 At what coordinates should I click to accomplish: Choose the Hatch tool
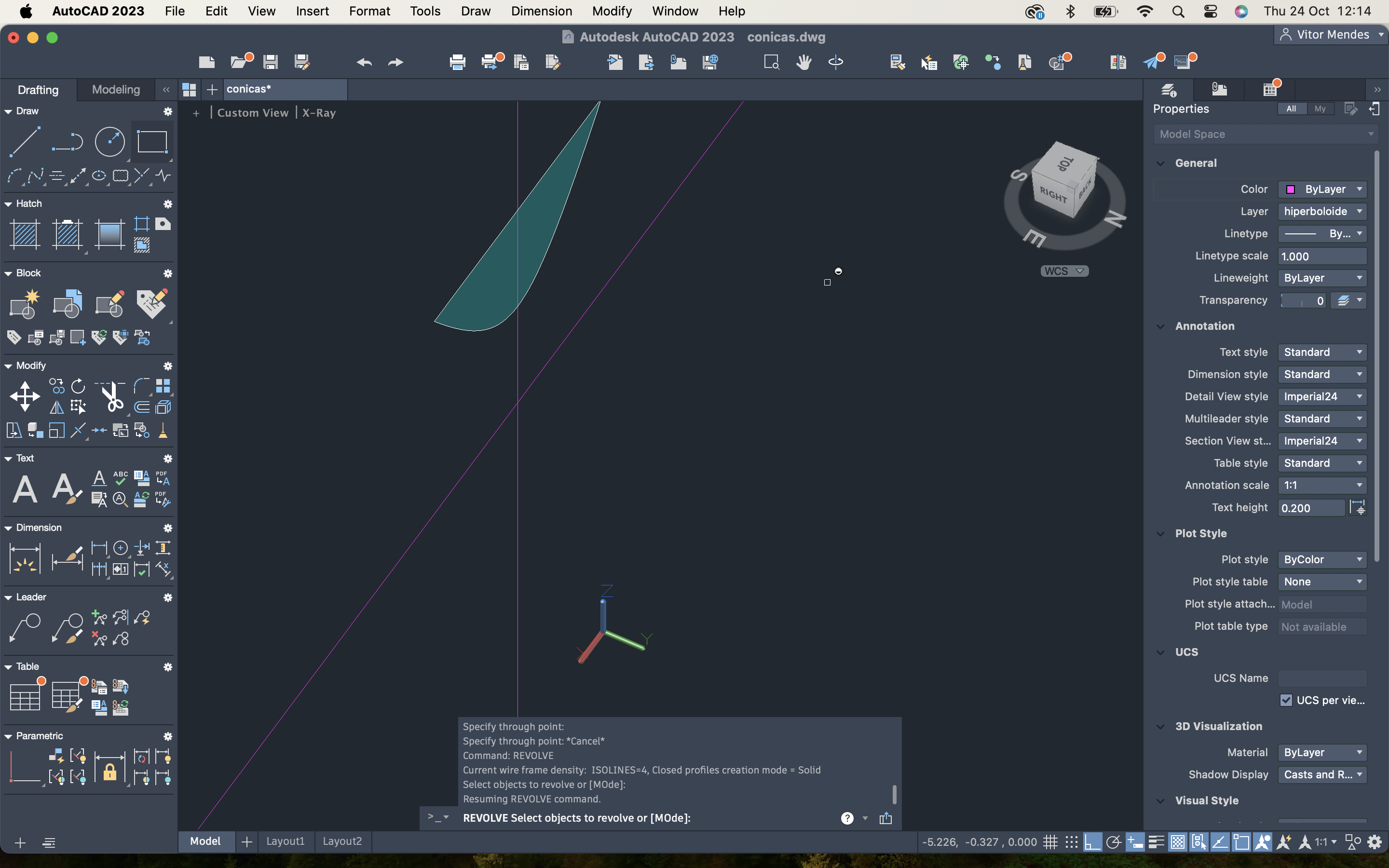[x=25, y=234]
